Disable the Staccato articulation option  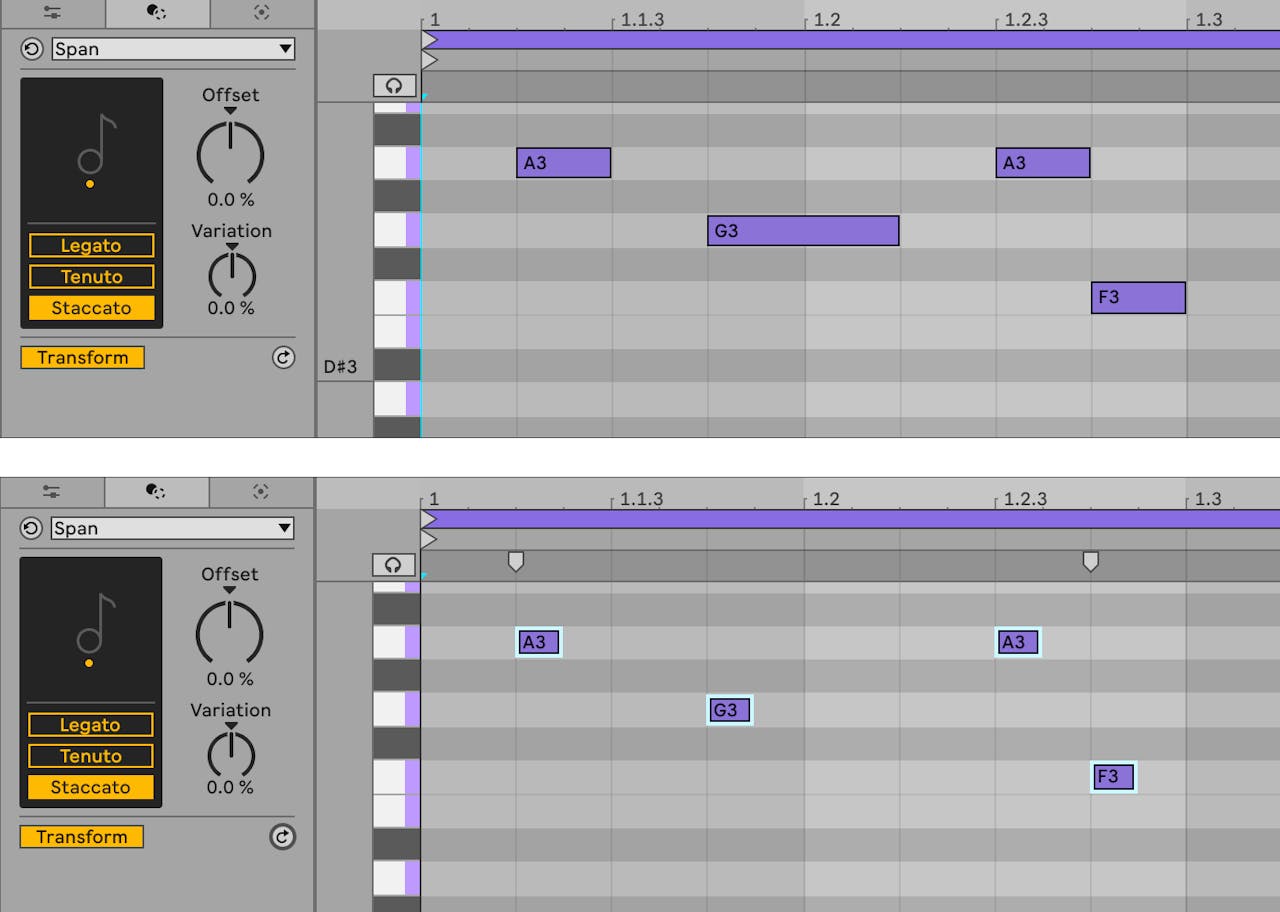(91, 308)
